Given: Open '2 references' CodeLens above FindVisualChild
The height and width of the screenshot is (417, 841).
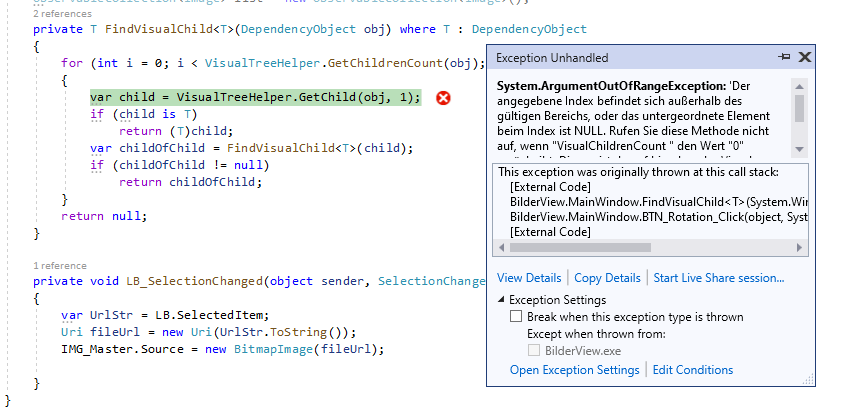Looking at the screenshot, I should [62, 13].
